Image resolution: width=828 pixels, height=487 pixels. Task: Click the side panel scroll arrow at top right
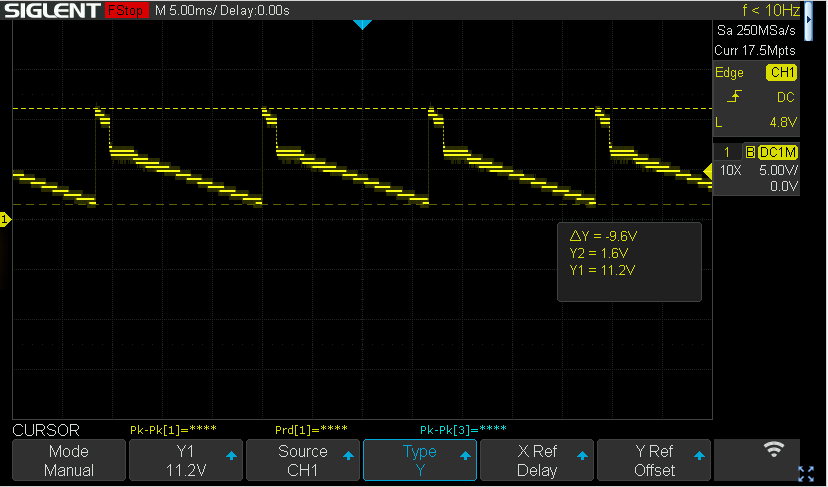point(808,20)
